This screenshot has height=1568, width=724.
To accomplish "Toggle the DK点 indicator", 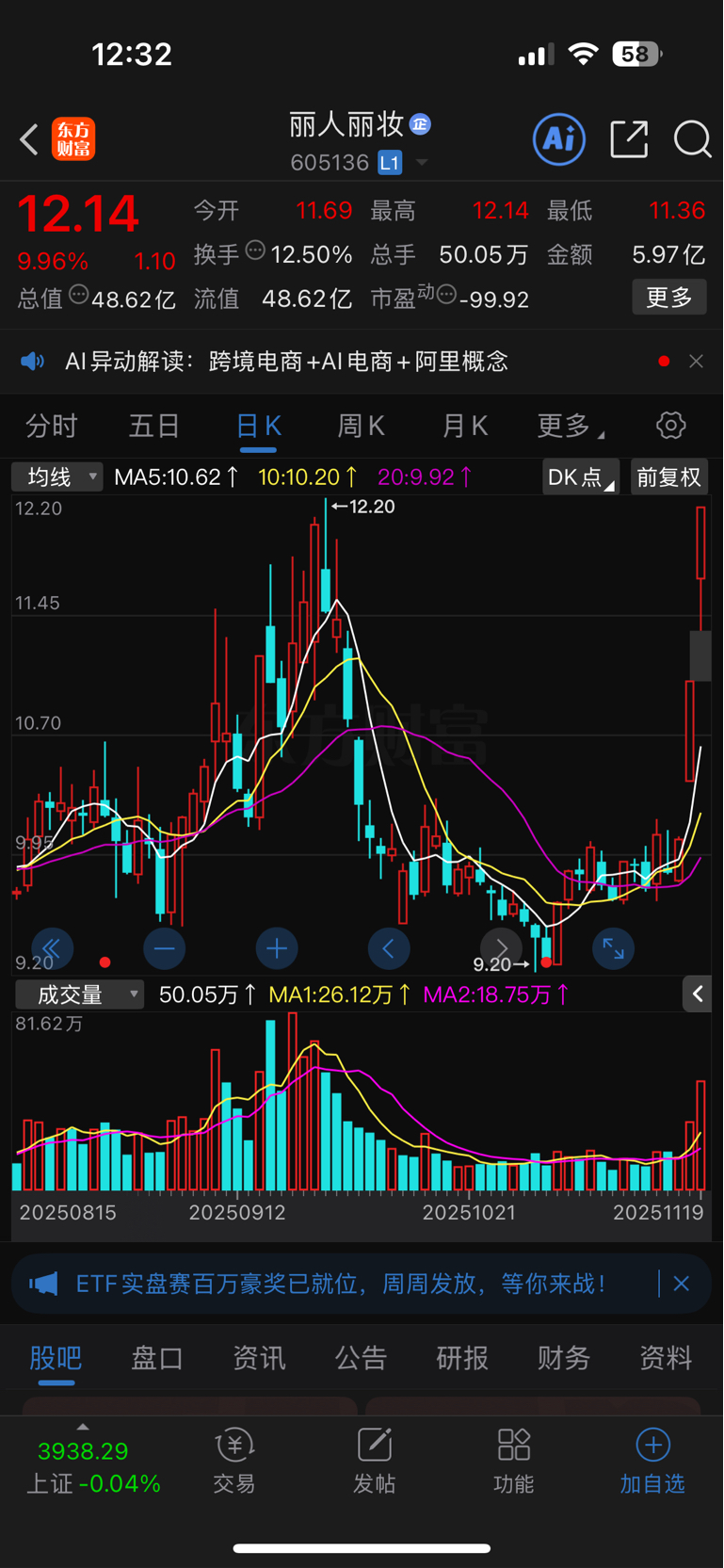I will 581,477.
